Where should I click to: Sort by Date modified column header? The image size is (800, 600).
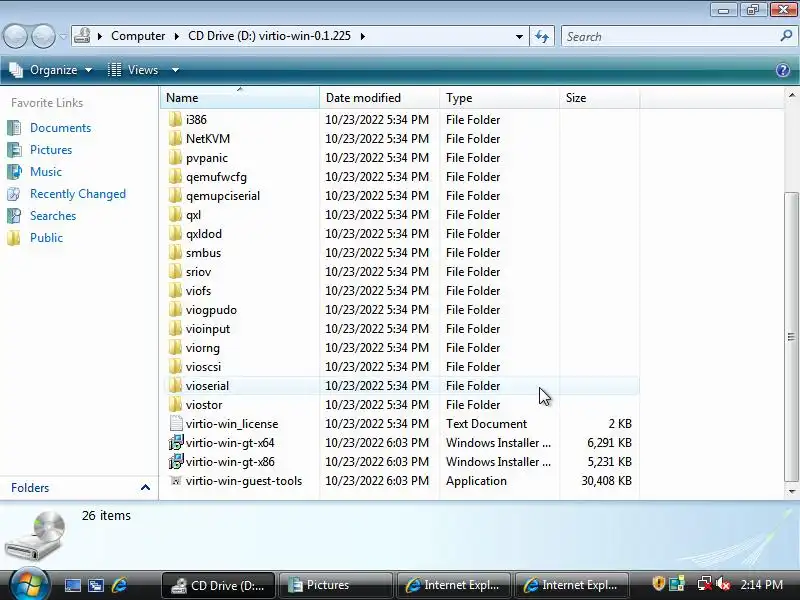pyautogui.click(x=379, y=97)
